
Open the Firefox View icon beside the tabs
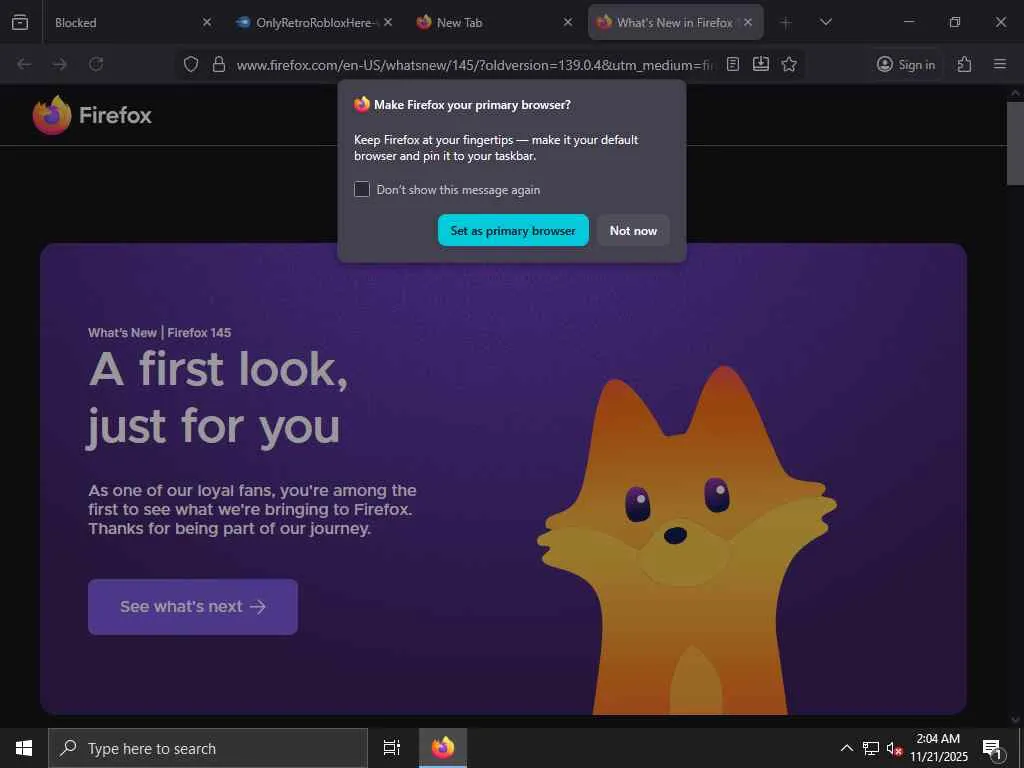20,22
